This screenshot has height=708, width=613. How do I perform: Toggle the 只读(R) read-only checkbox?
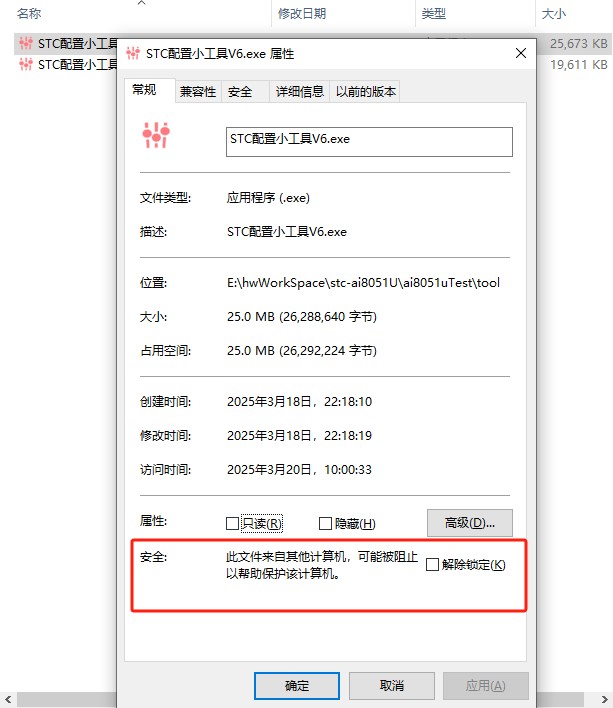[232, 523]
